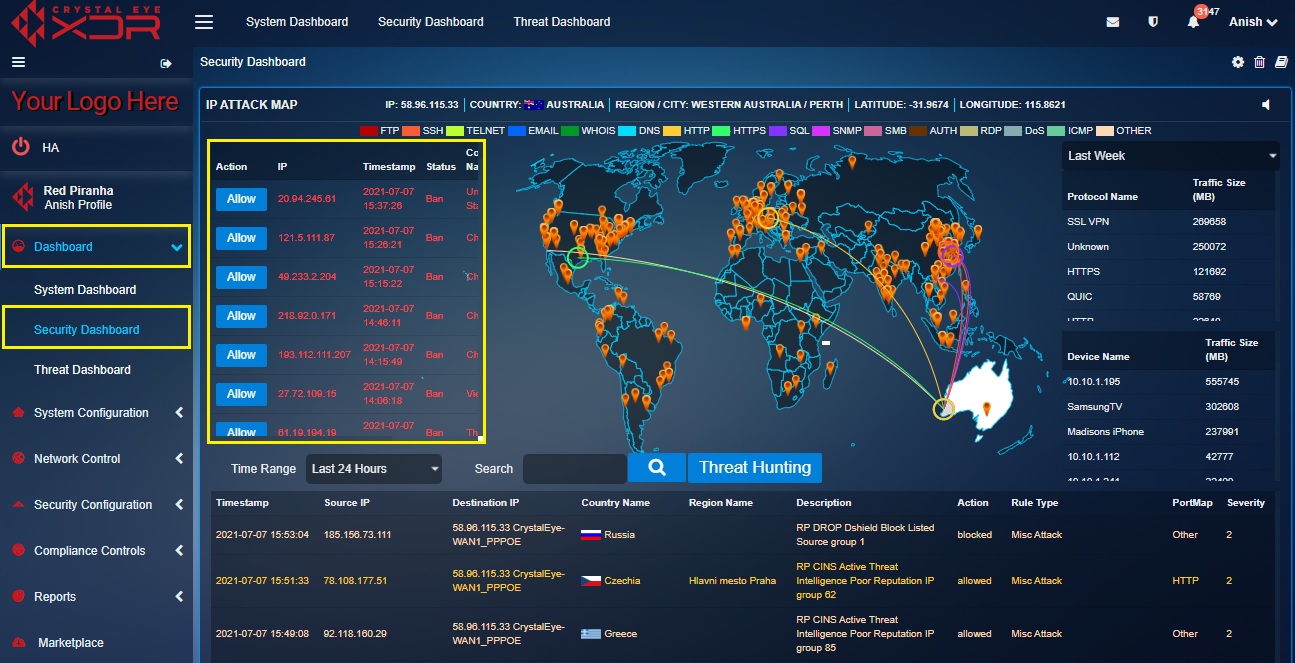Expand Reports submenu
This screenshot has height=663, width=1295.
point(179,597)
